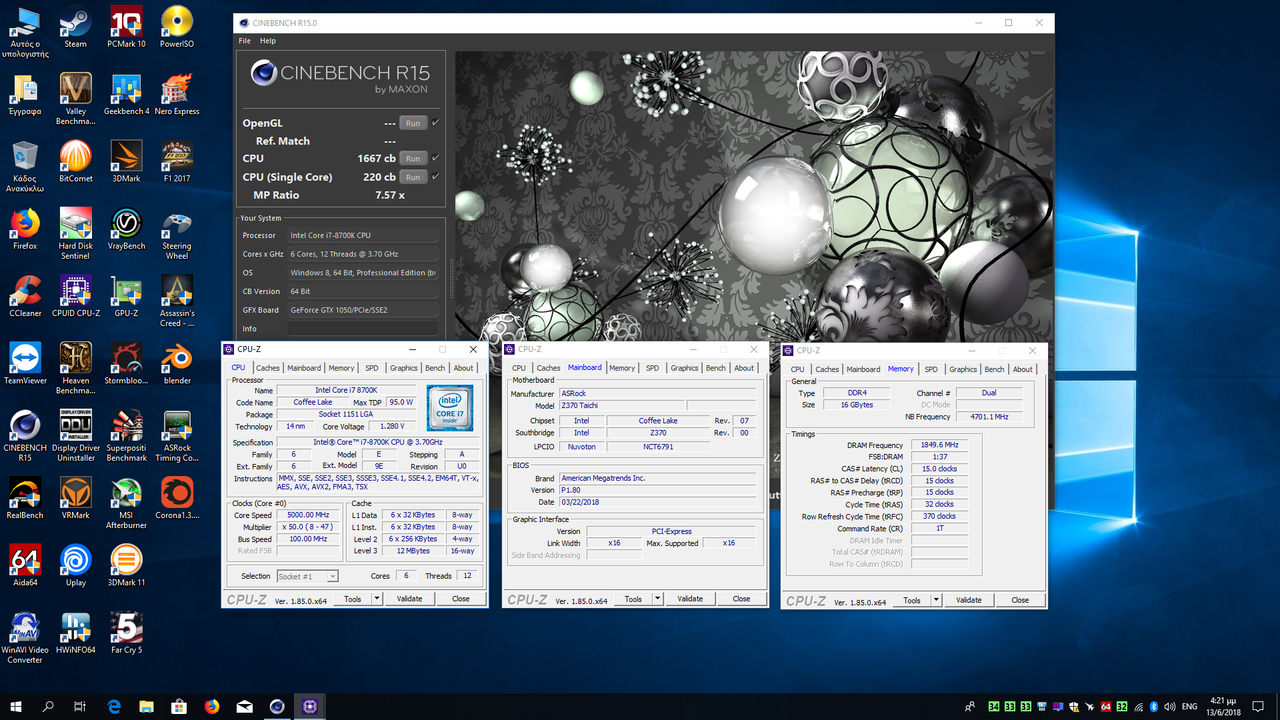Open MSI Afterburner desktop icon
This screenshot has height=720, width=1280.
pos(126,502)
